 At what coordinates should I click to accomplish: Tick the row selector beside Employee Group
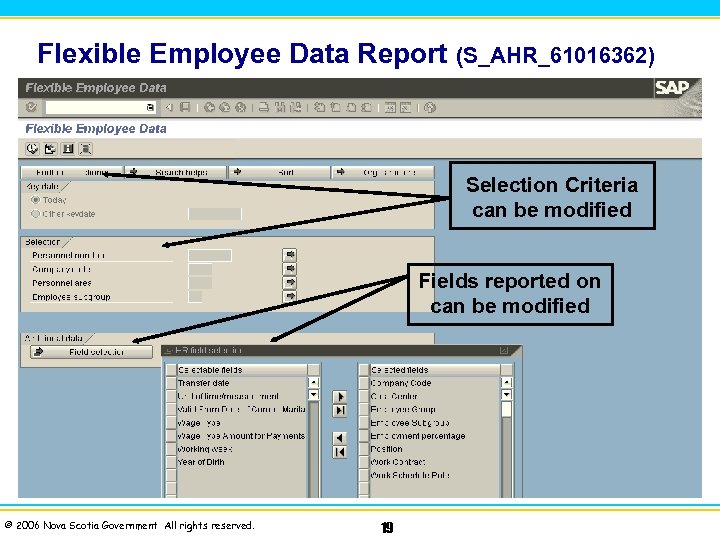click(x=364, y=410)
